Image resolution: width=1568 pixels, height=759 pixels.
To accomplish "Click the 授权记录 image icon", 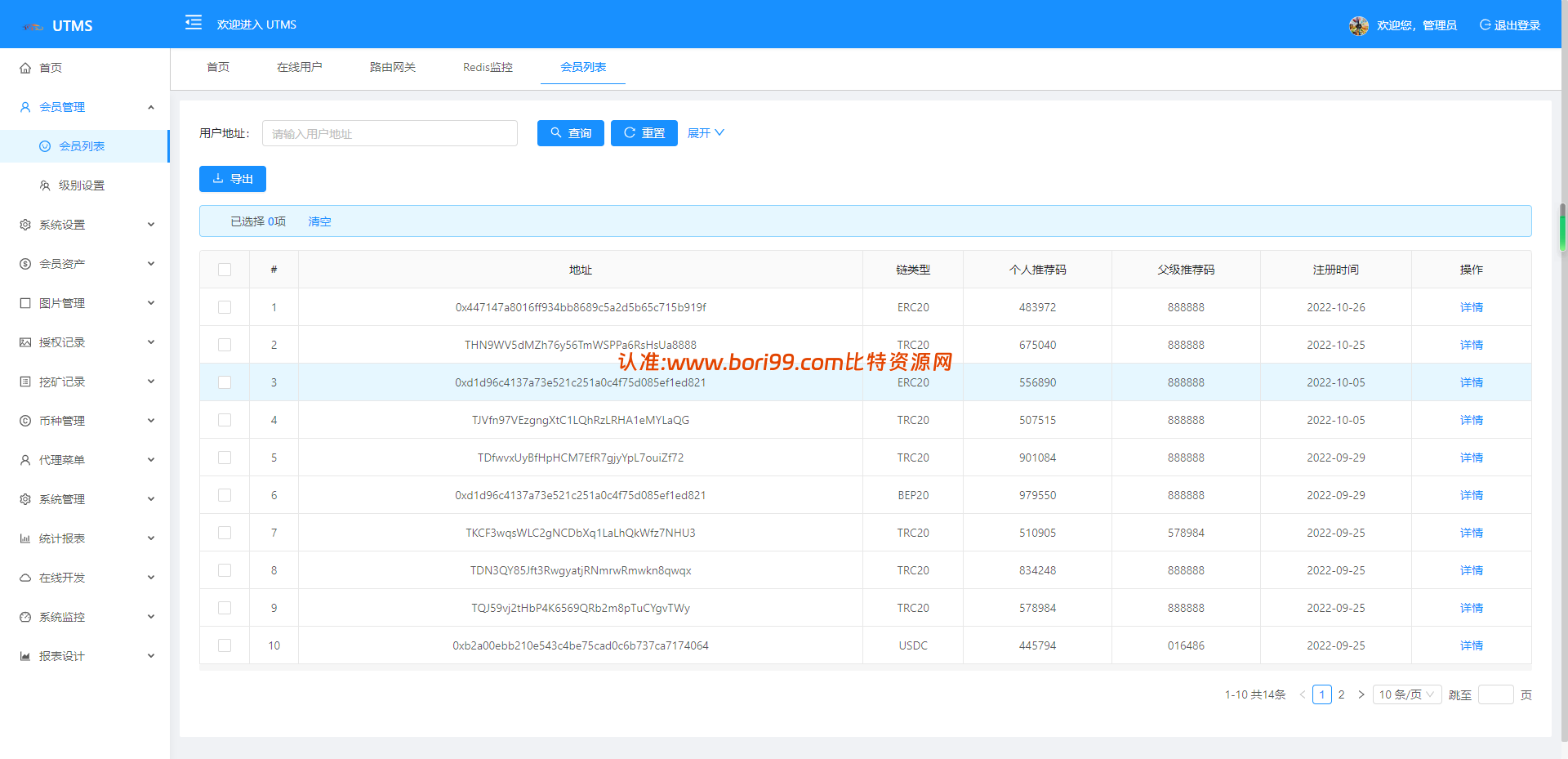I will [x=25, y=342].
